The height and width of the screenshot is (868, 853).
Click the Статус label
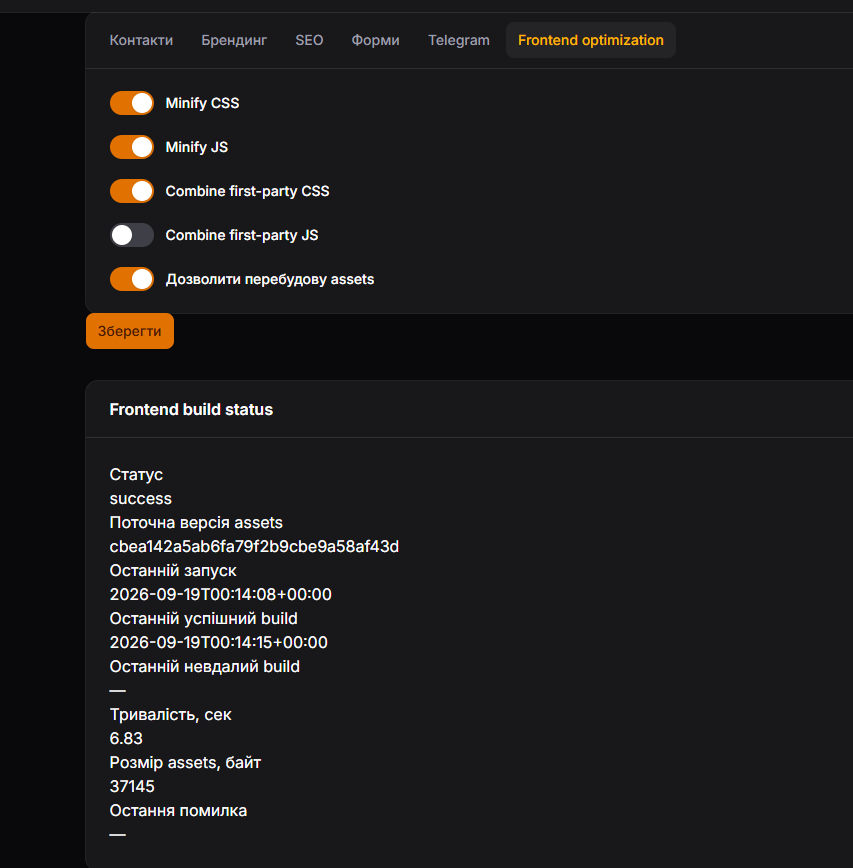[136, 474]
